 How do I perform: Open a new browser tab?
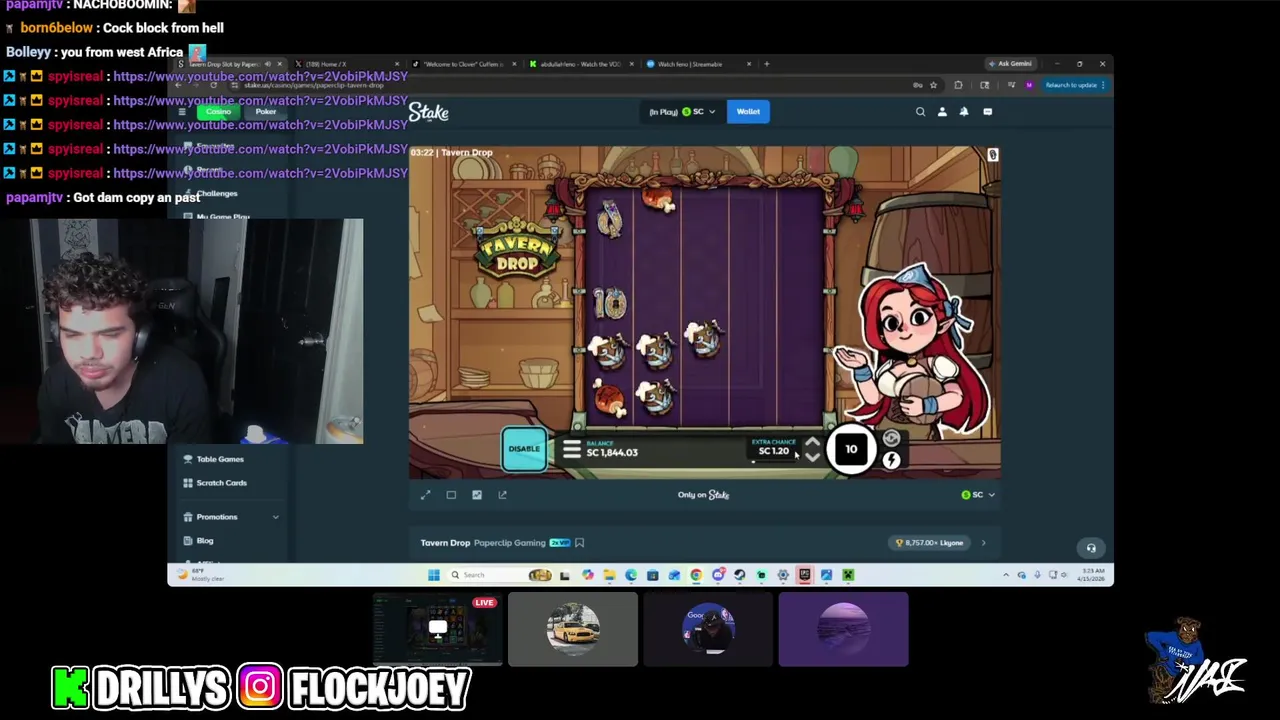coord(767,64)
